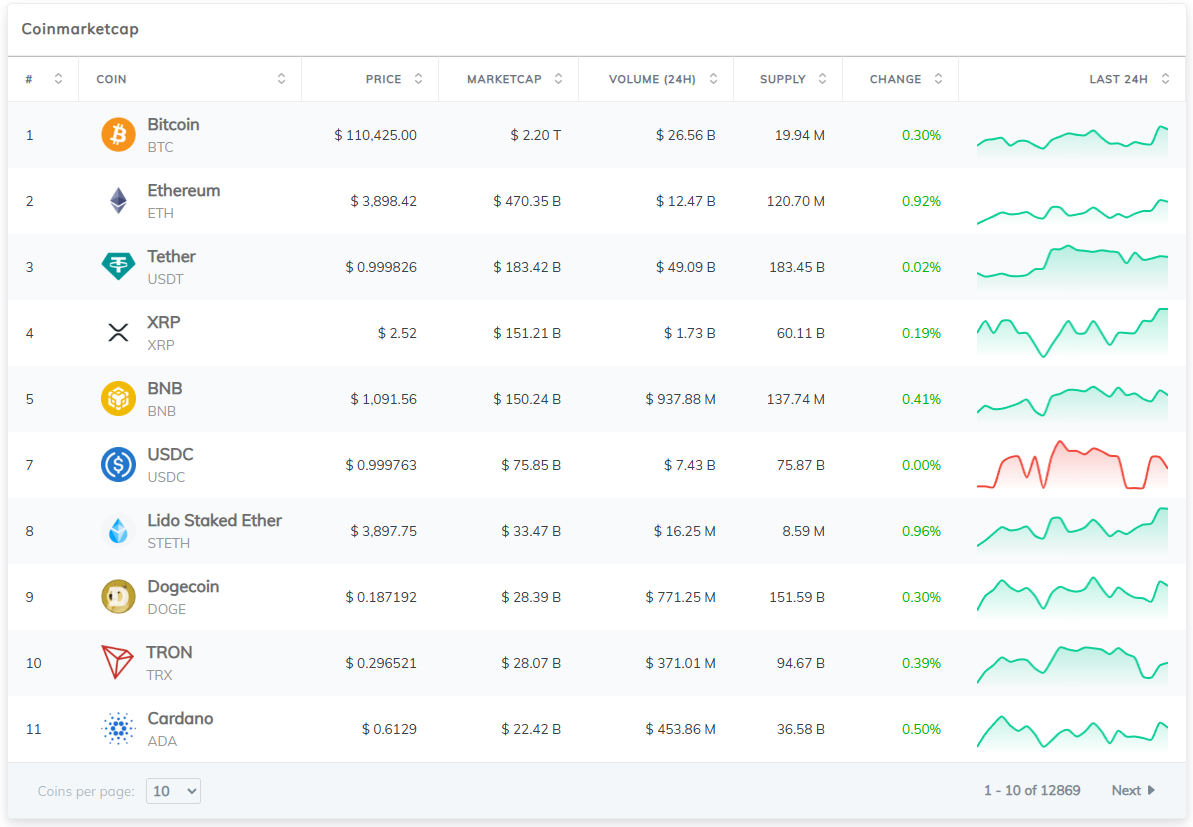Click the USDC red 24h sparkline chart

click(x=1072, y=466)
